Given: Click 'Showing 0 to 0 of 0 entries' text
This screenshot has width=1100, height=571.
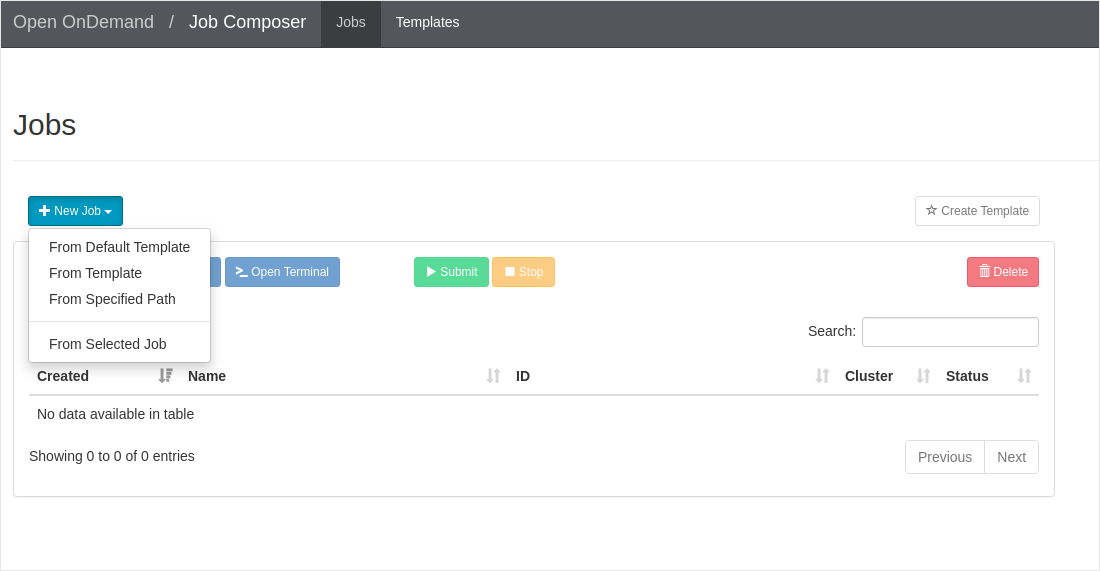Looking at the screenshot, I should (112, 457).
